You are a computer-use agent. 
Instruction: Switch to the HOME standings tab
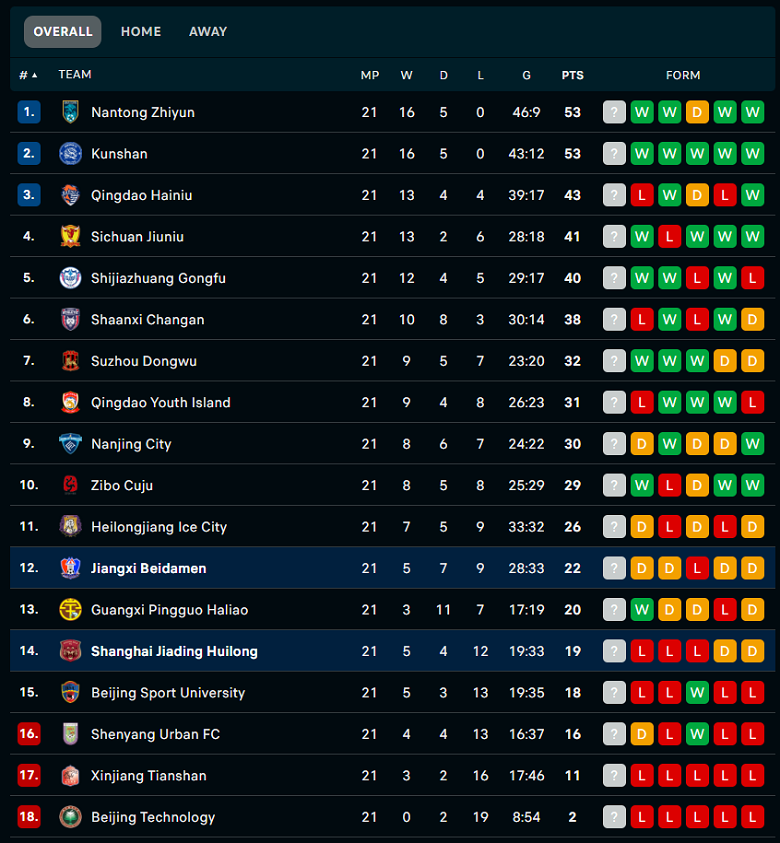click(141, 32)
